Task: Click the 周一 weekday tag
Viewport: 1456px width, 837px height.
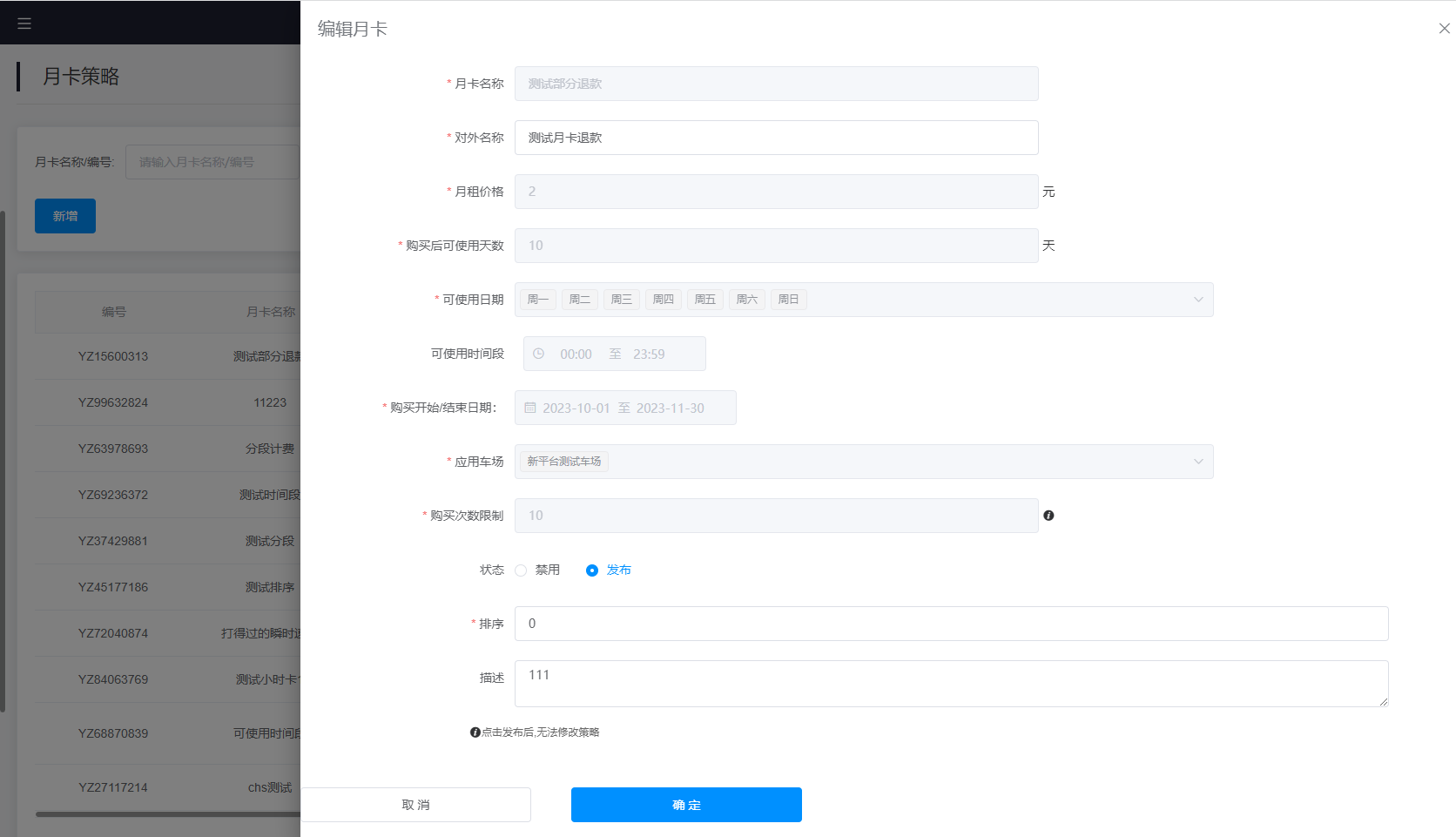Action: (x=538, y=300)
